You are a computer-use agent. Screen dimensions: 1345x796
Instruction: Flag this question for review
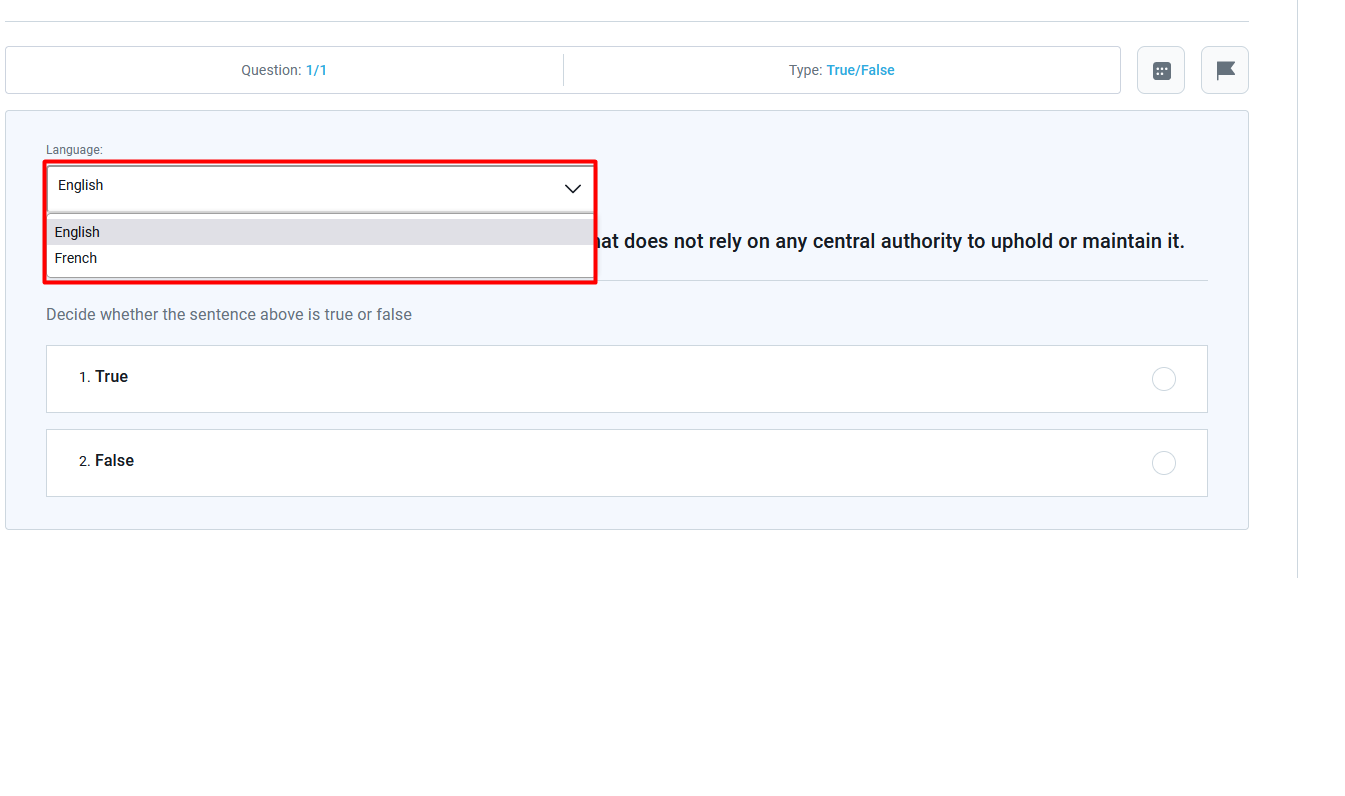[1225, 70]
